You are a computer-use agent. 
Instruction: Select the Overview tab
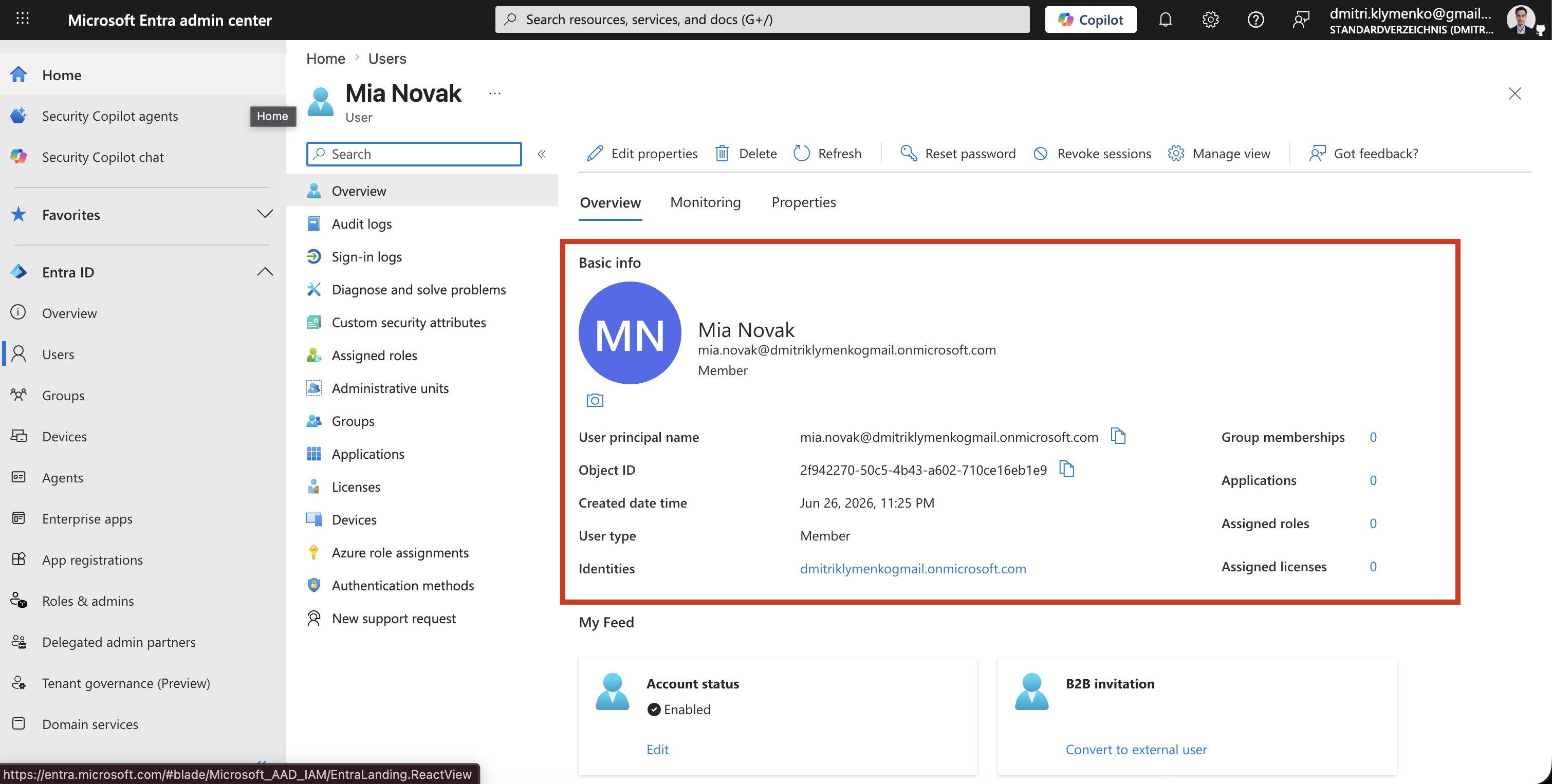pos(611,203)
